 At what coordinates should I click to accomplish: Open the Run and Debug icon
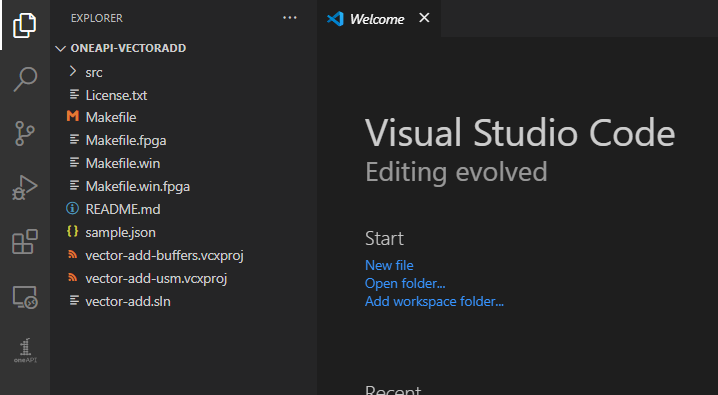pos(25,188)
